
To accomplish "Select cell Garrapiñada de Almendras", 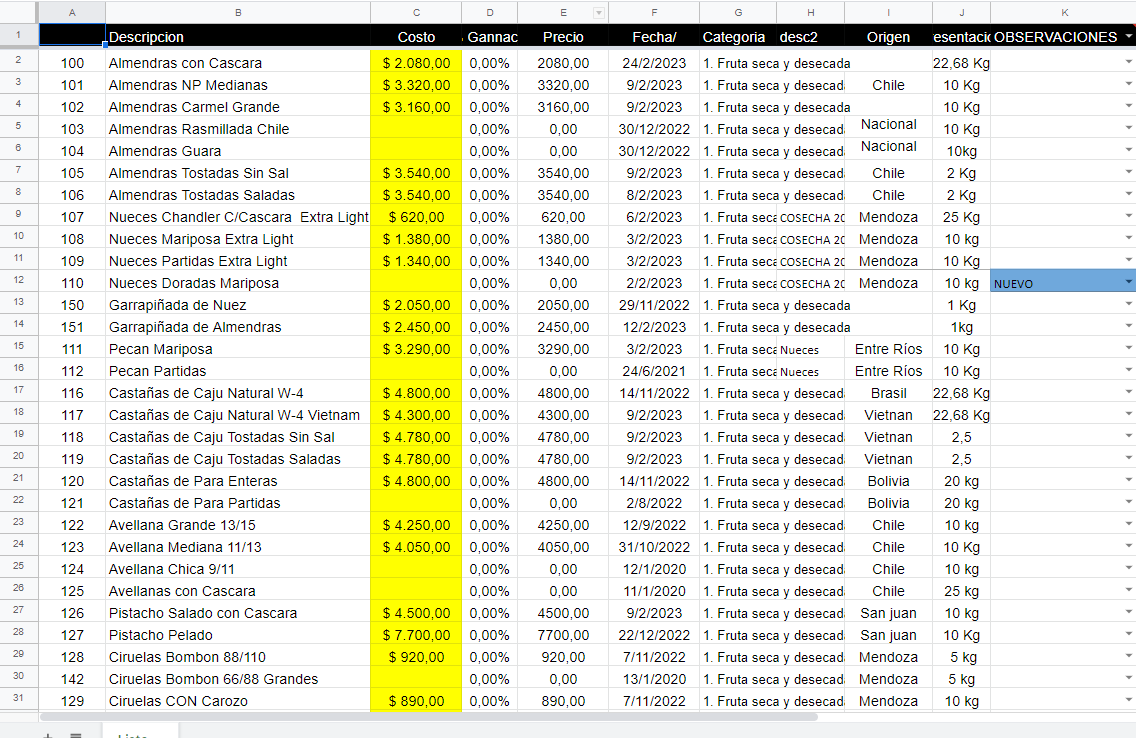I will coord(238,327).
